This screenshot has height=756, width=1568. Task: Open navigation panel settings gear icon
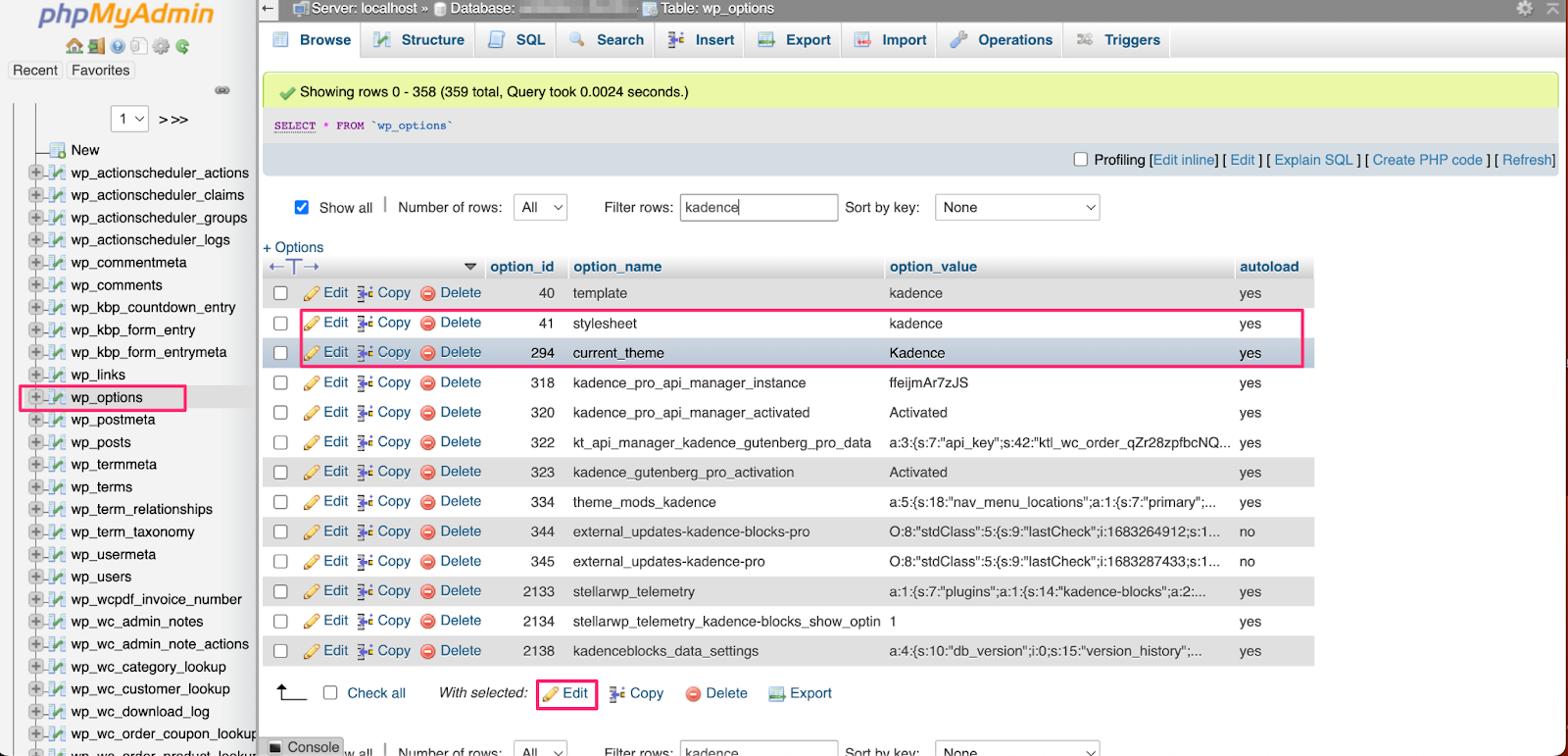pyautogui.click(x=161, y=46)
